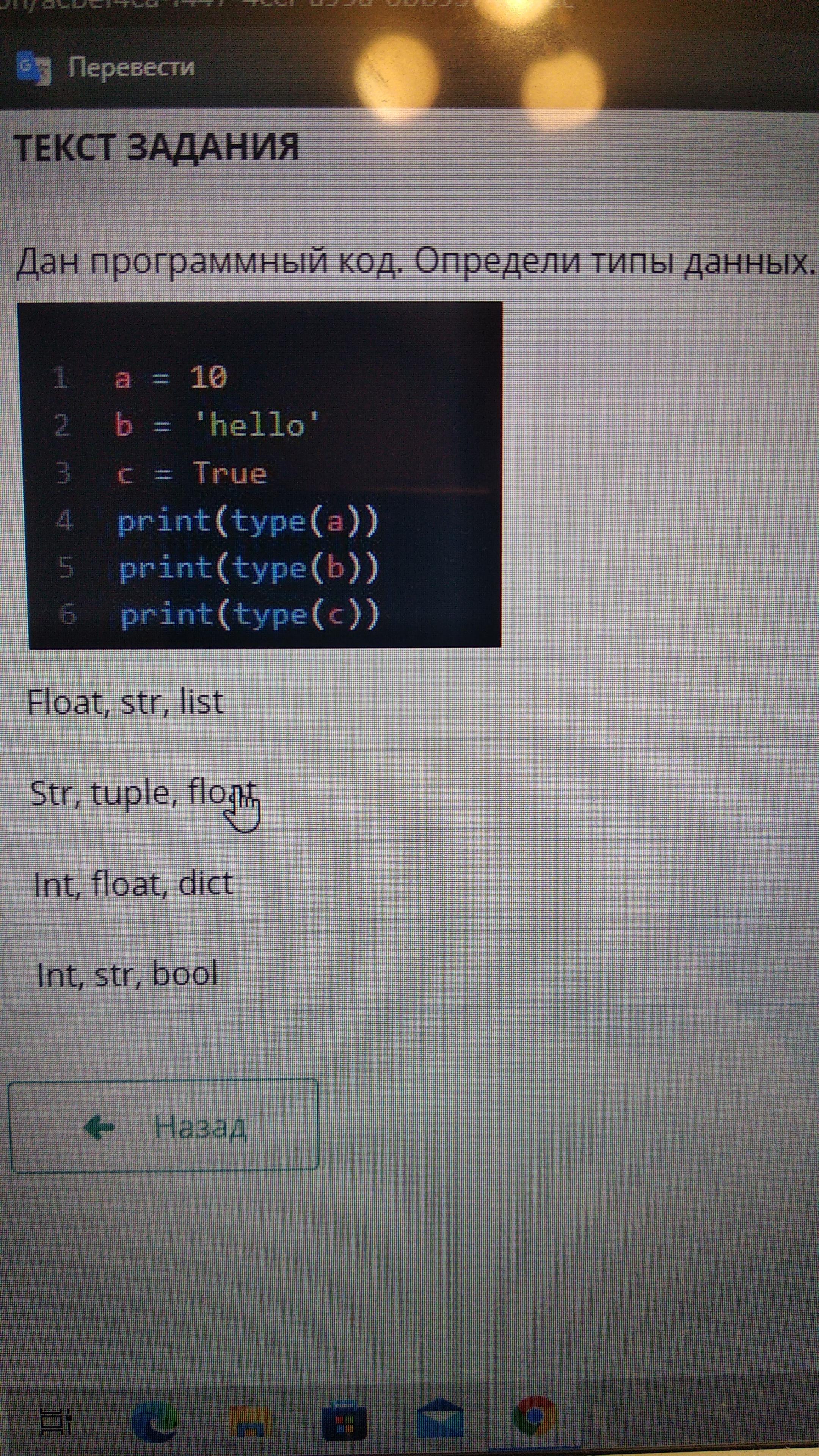Click the green back arrow icon
Image resolution: width=819 pixels, height=1456 pixels.
pyautogui.click(x=99, y=1128)
